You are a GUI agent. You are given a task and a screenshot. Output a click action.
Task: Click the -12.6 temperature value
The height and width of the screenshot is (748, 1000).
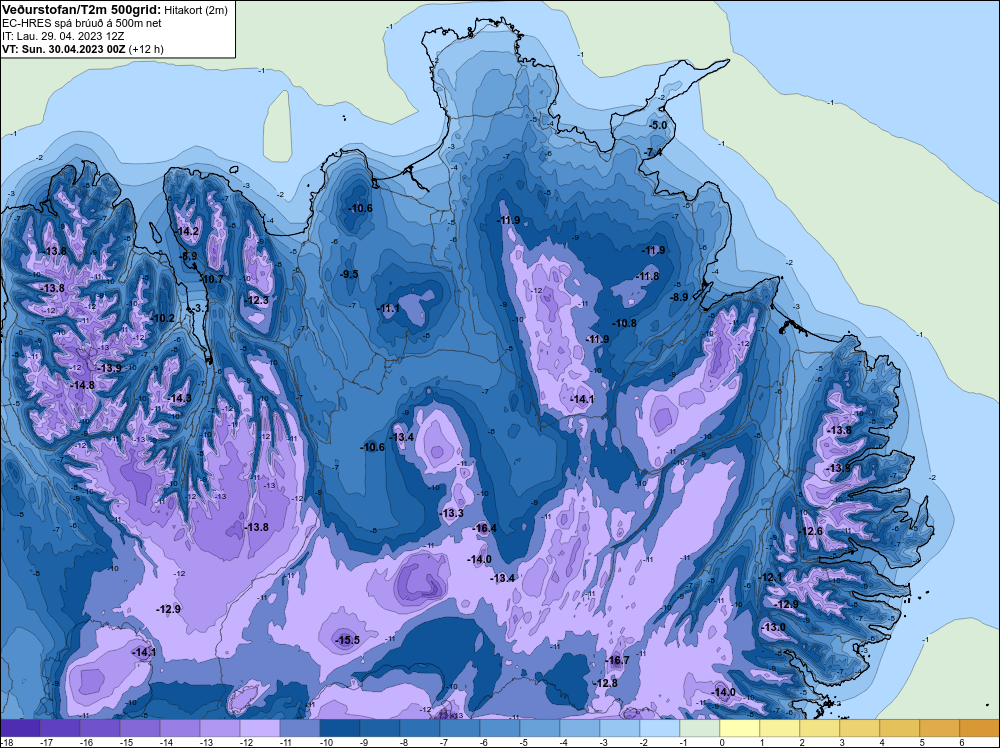(811, 531)
